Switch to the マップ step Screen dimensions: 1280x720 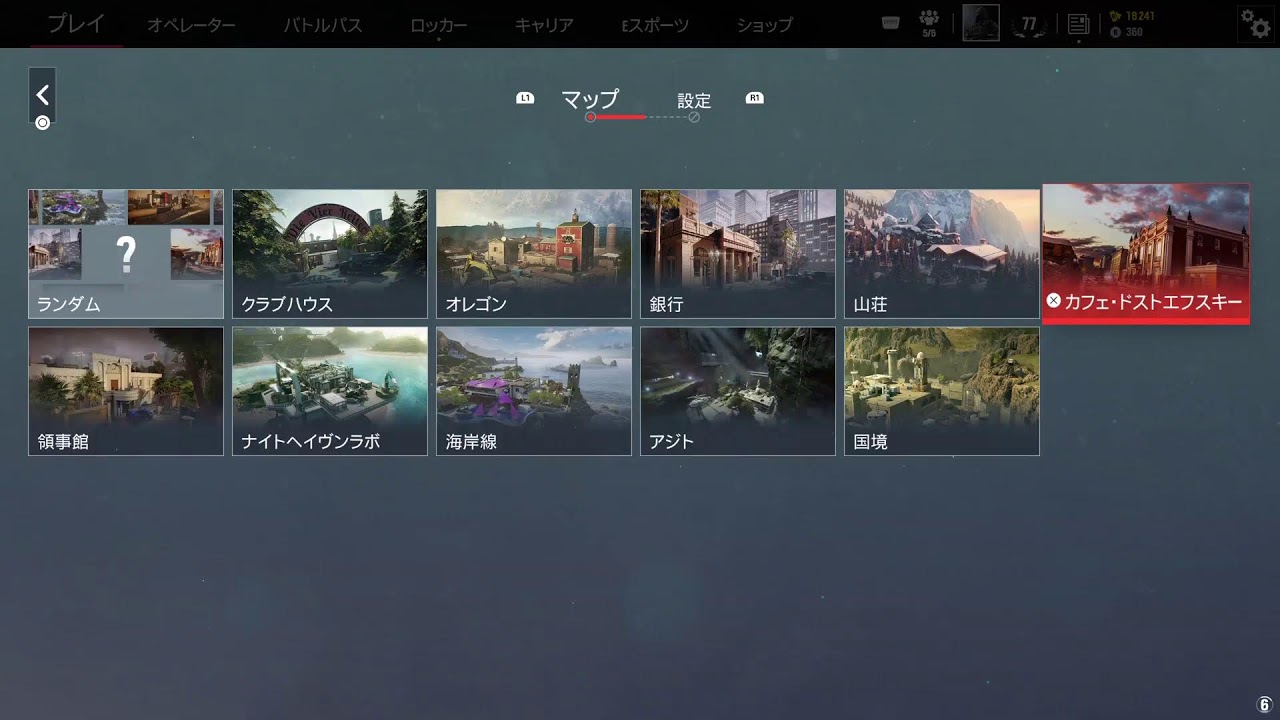coord(590,99)
